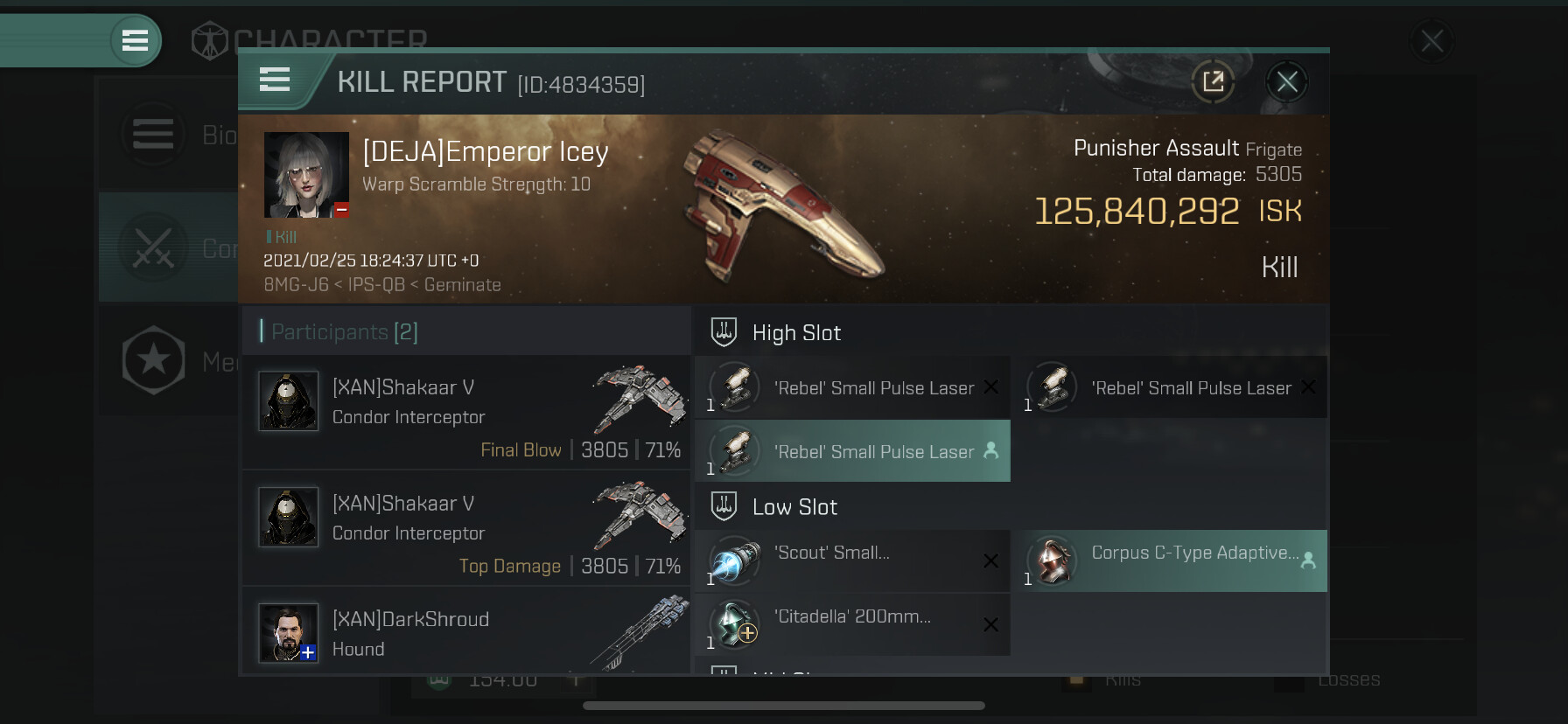This screenshot has height=724, width=1568.
Task: Select the highlighted 'Rebel' Small Pulse Laser
Action: [x=852, y=451]
